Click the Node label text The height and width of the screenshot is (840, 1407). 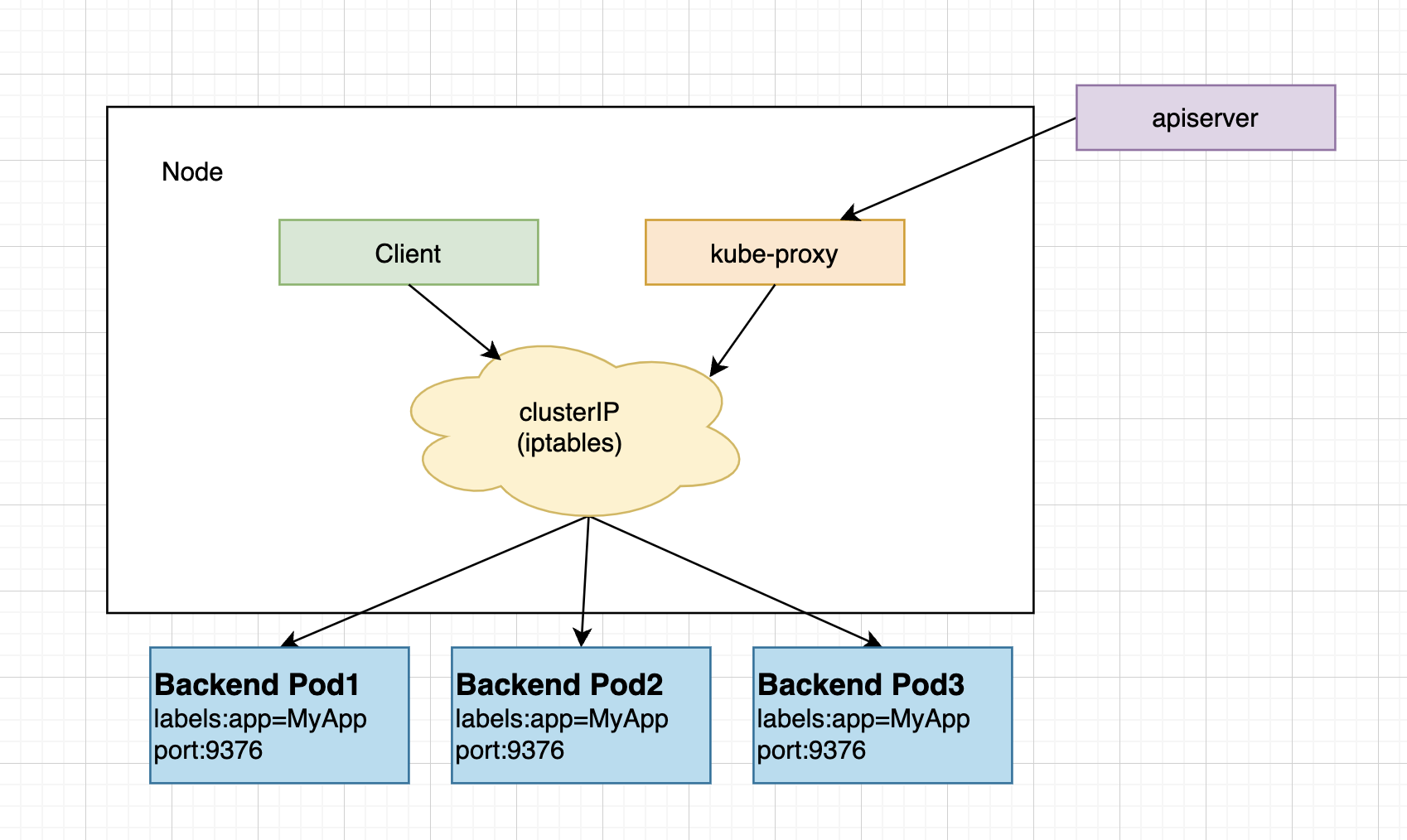tap(192, 172)
